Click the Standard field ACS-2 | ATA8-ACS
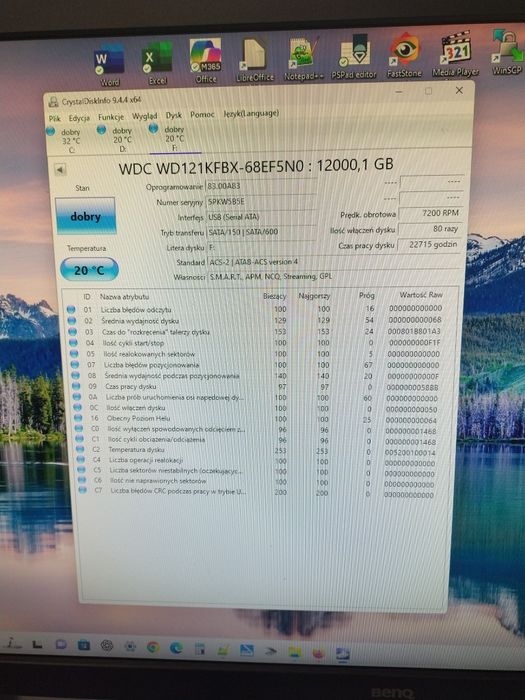The image size is (525, 700). click(334, 262)
